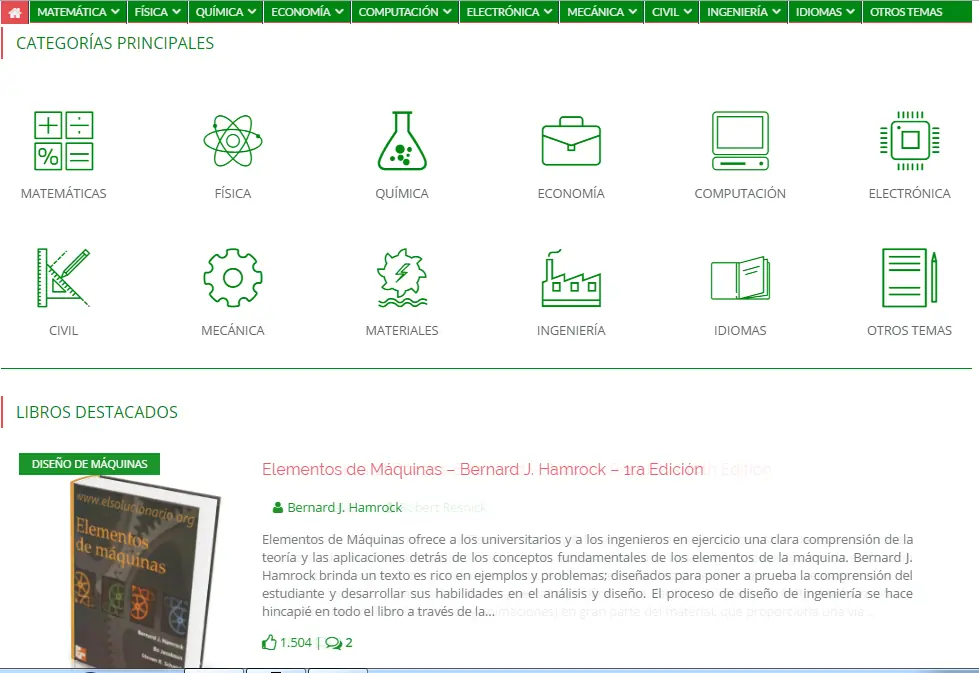The width and height of the screenshot is (979, 673).
Task: Click the ECONOMÍA category label
Action: [x=571, y=194]
